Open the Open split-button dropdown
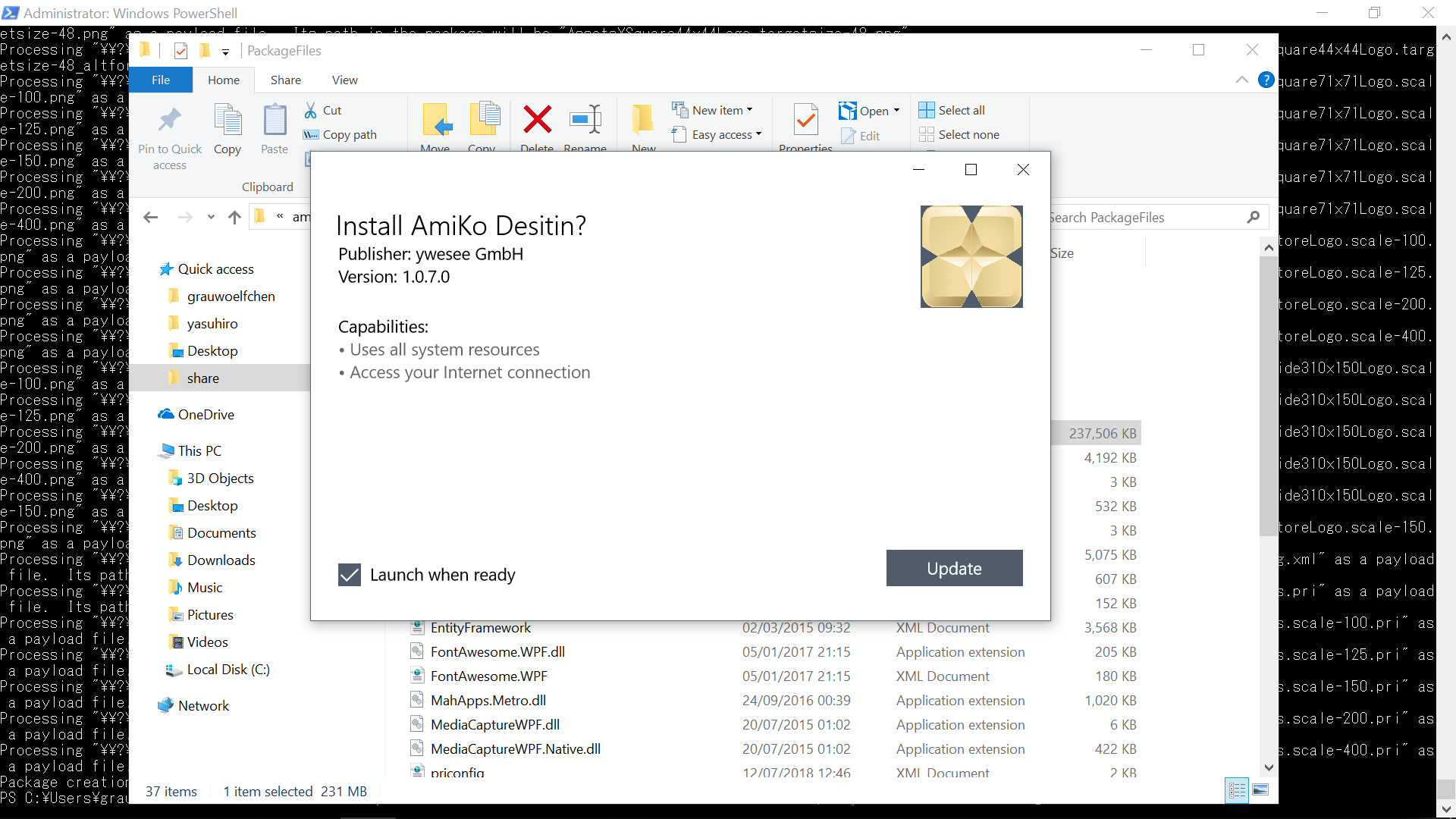Viewport: 1456px width, 819px height. pyautogui.click(x=895, y=110)
